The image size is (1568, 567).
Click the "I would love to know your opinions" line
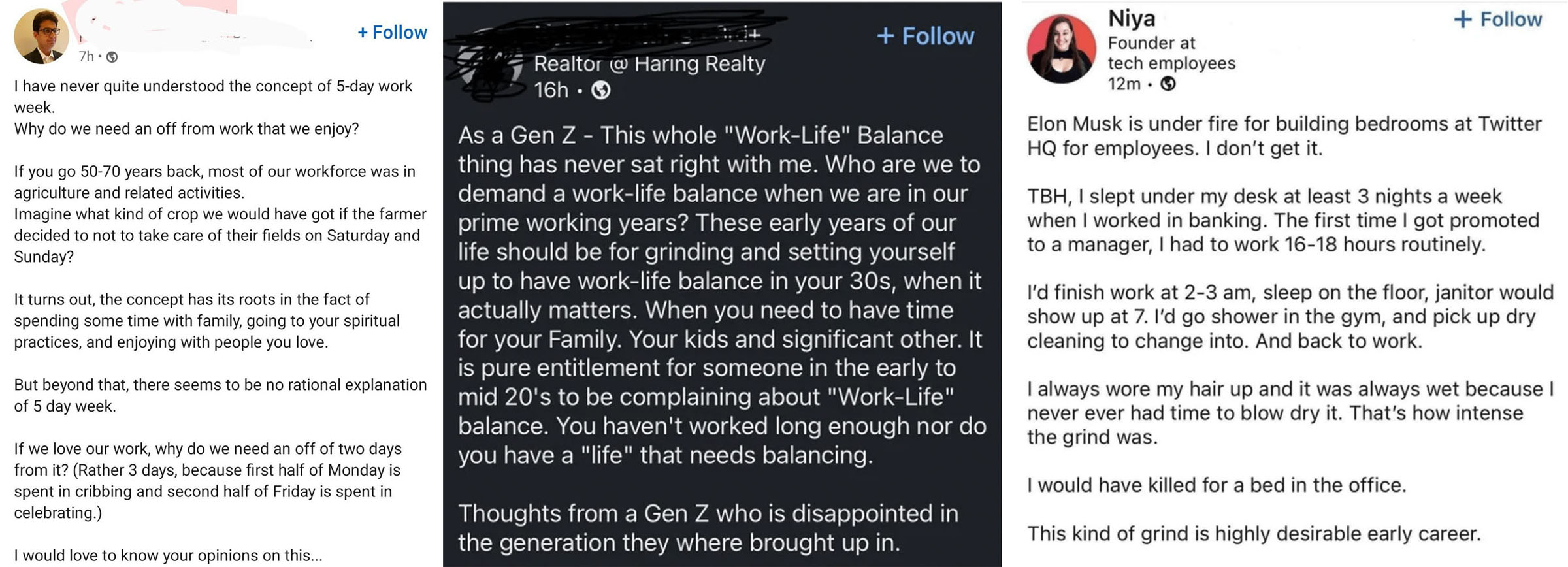[169, 555]
